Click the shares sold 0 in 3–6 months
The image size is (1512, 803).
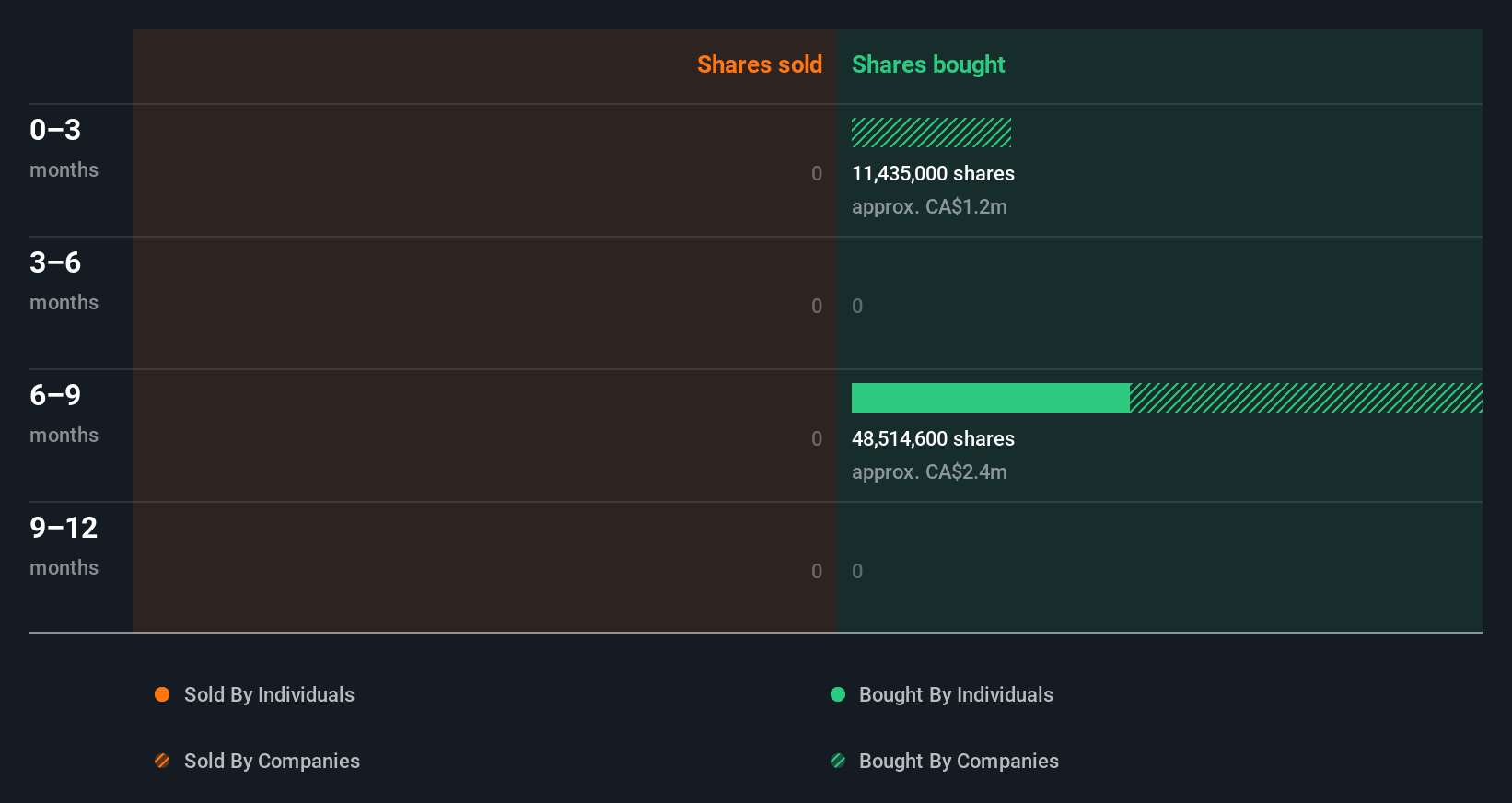817,306
